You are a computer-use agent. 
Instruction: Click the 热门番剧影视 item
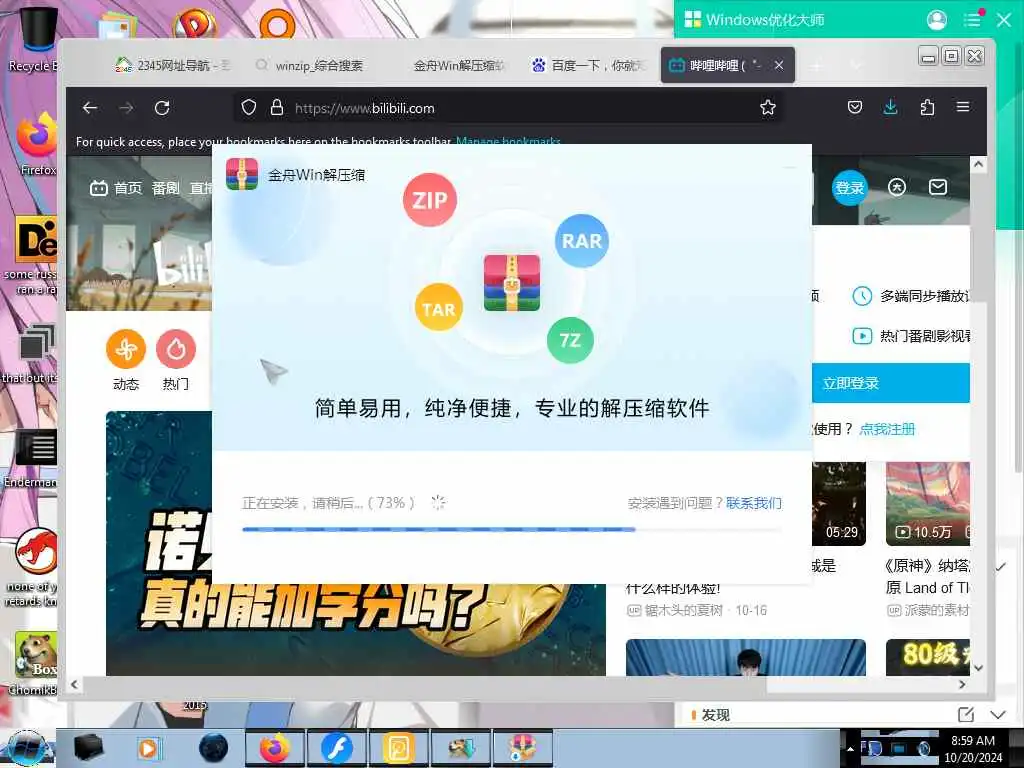[911, 336]
